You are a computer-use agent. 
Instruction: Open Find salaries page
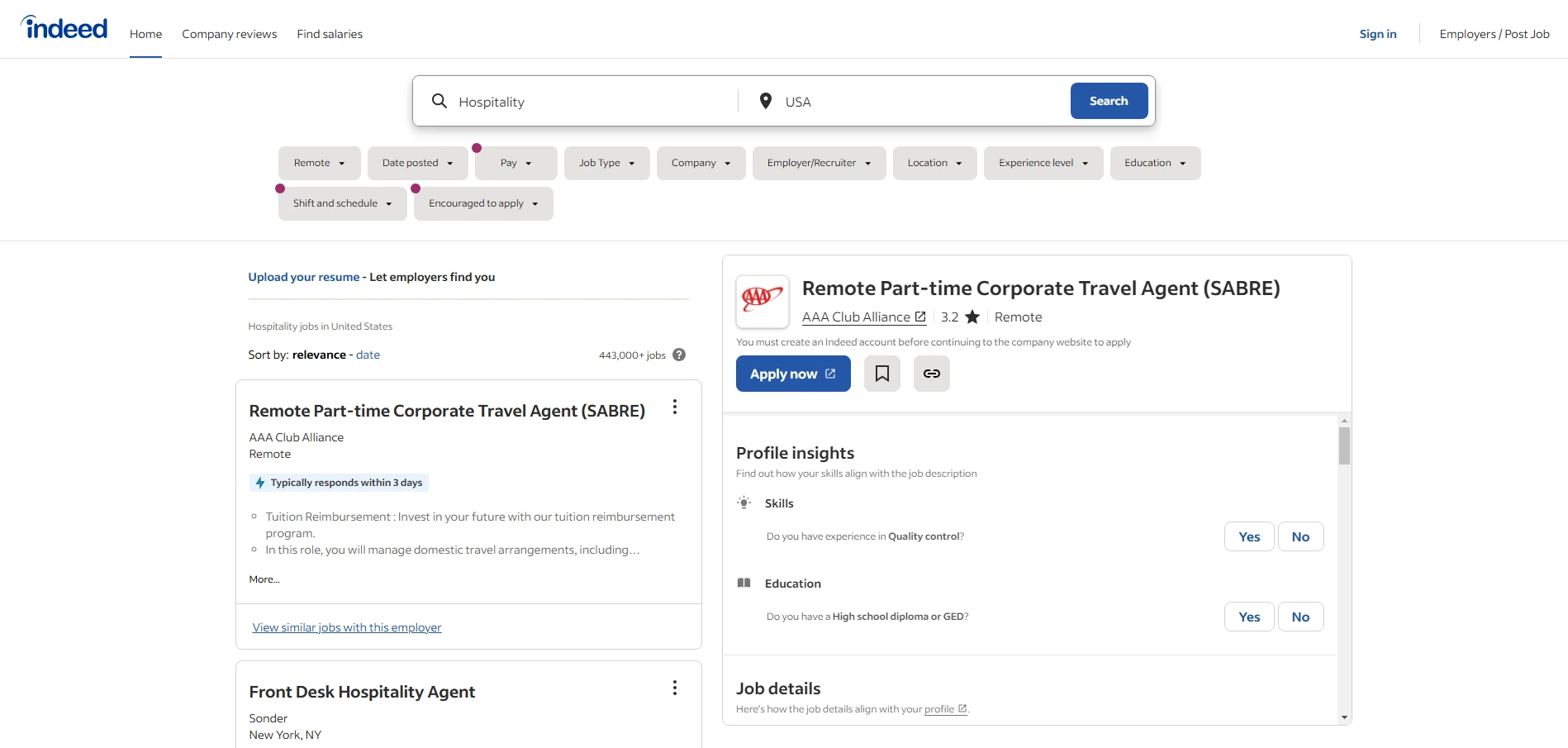pos(330,34)
